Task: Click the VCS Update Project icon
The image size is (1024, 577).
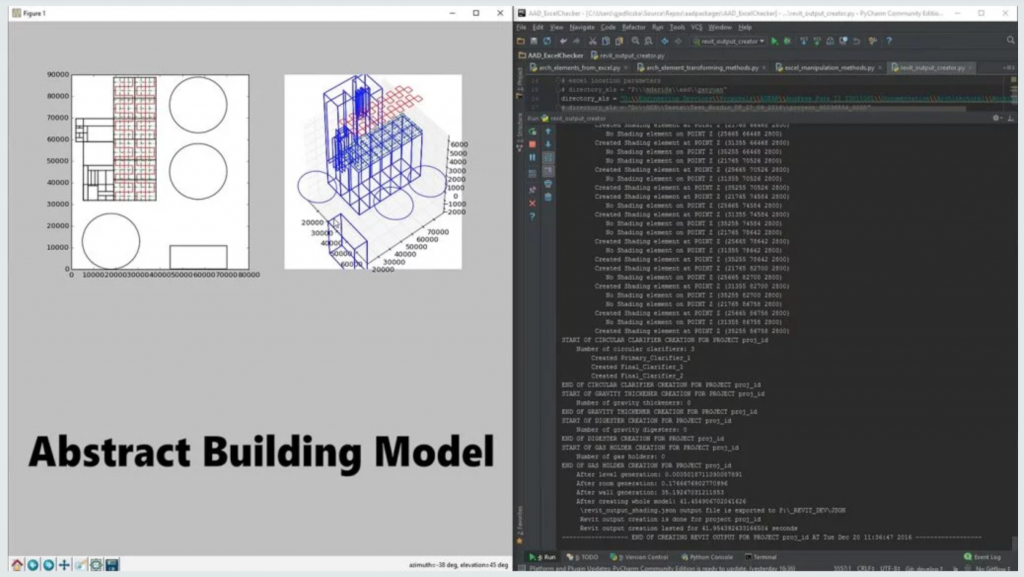Action: point(804,41)
